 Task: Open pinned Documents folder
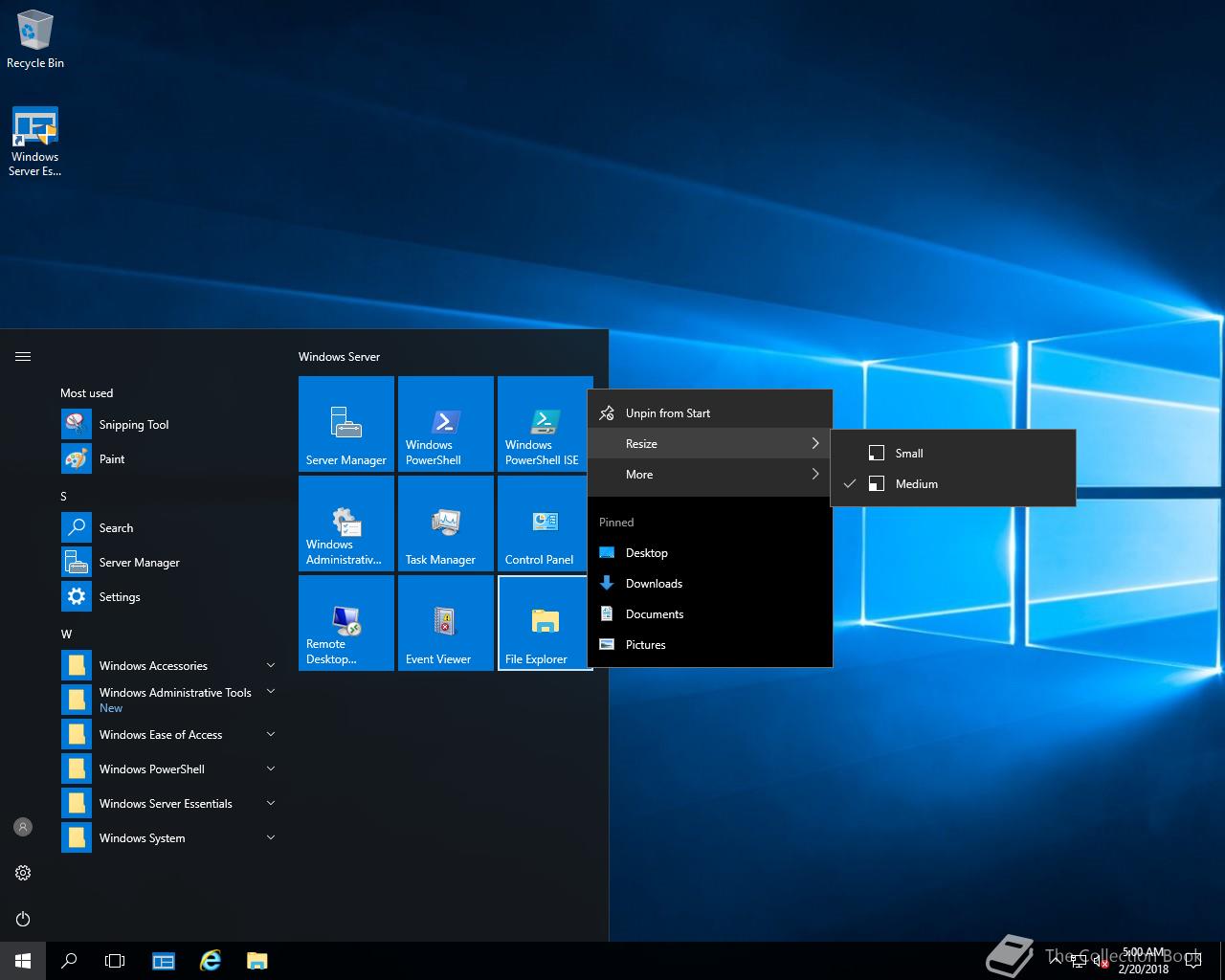tap(709, 614)
